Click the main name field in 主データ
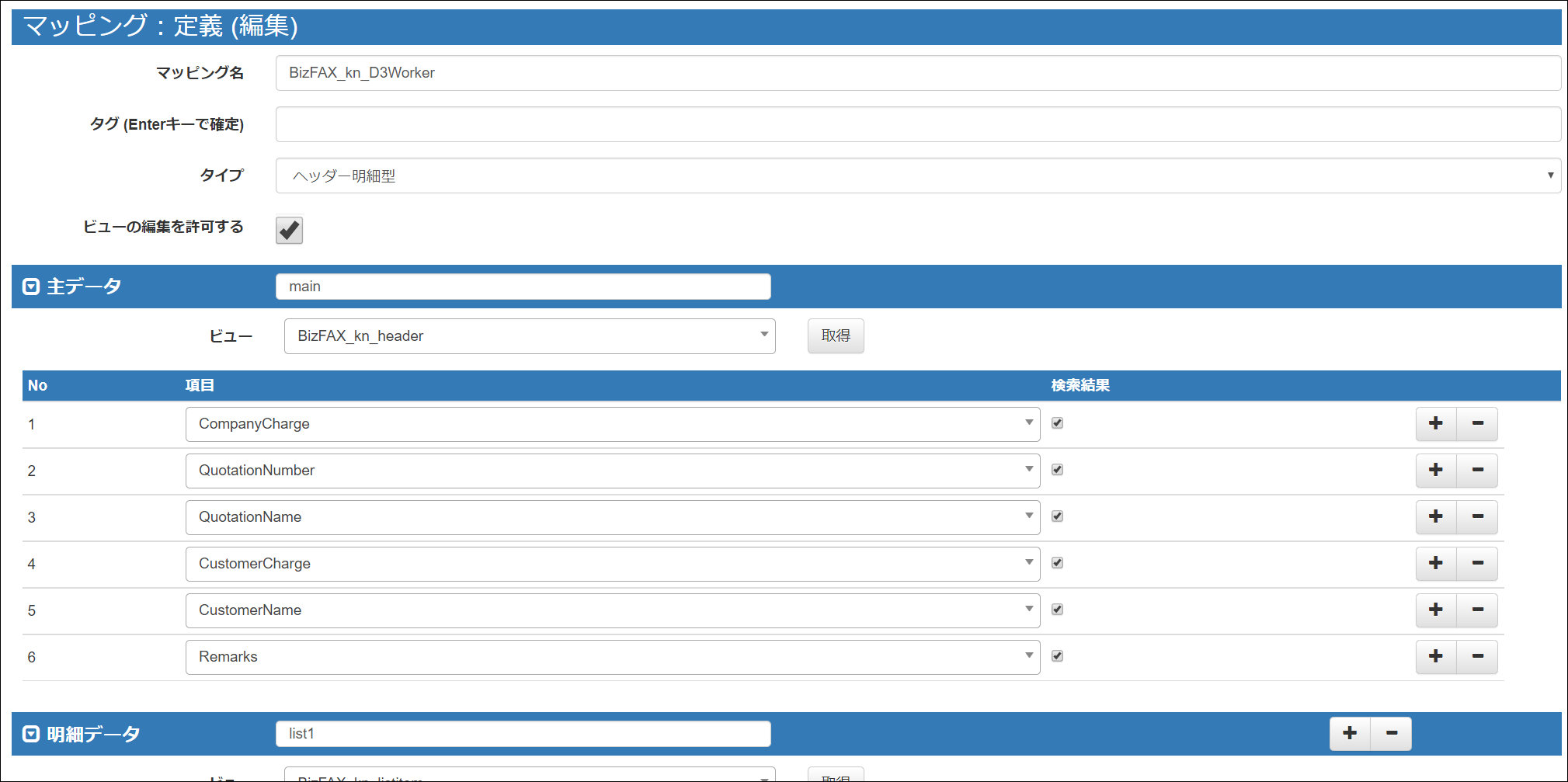This screenshot has width=1568, height=782. click(523, 287)
